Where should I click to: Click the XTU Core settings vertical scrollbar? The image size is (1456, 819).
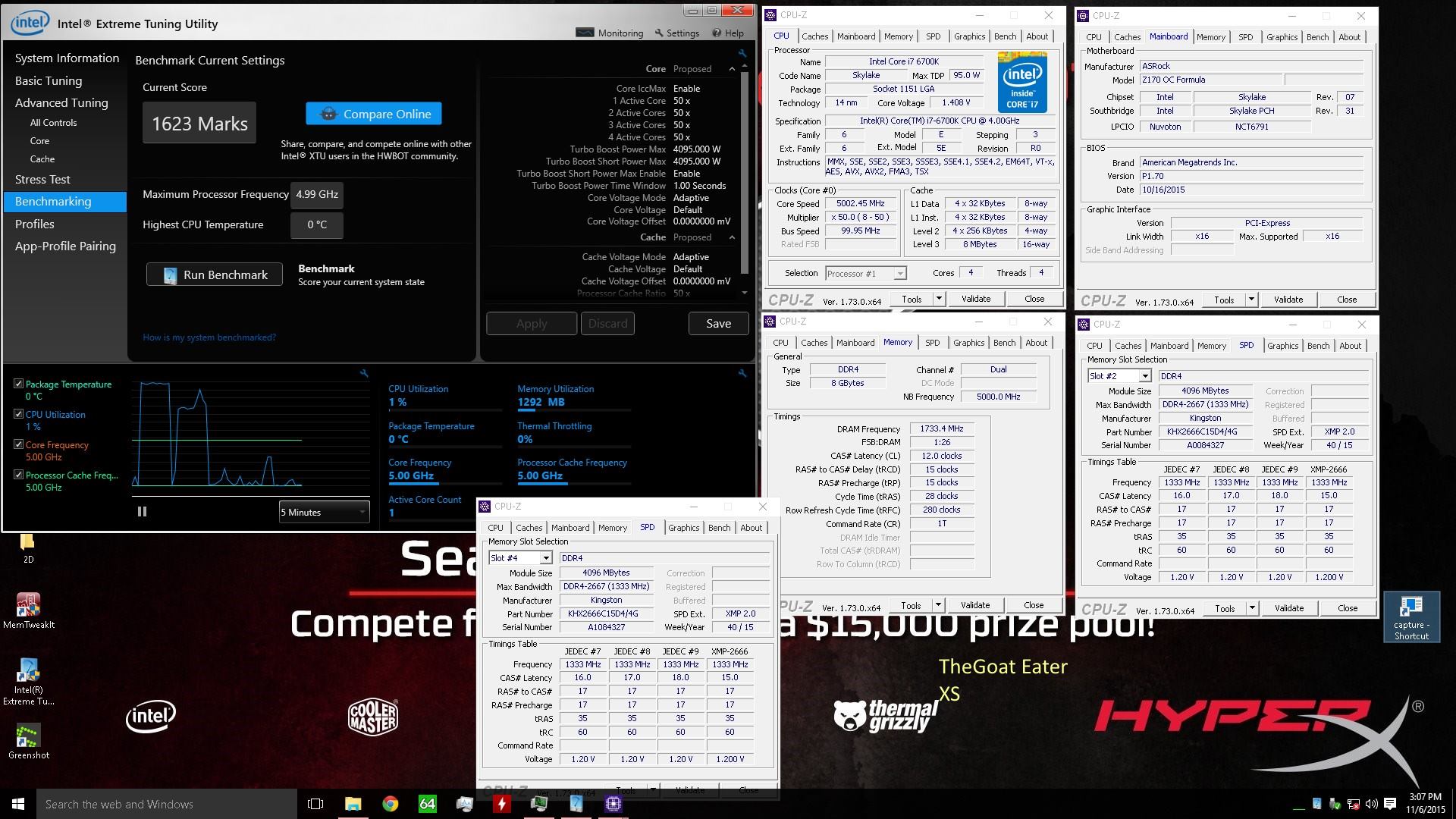tap(744, 174)
